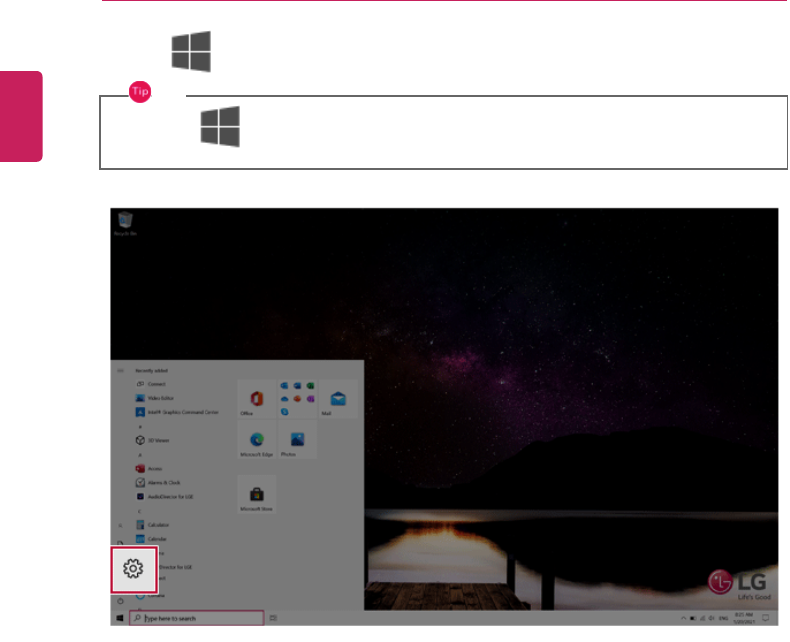This screenshot has height=642, width=790.
Task: Click the 'Recently added' header
Action: 151,371
